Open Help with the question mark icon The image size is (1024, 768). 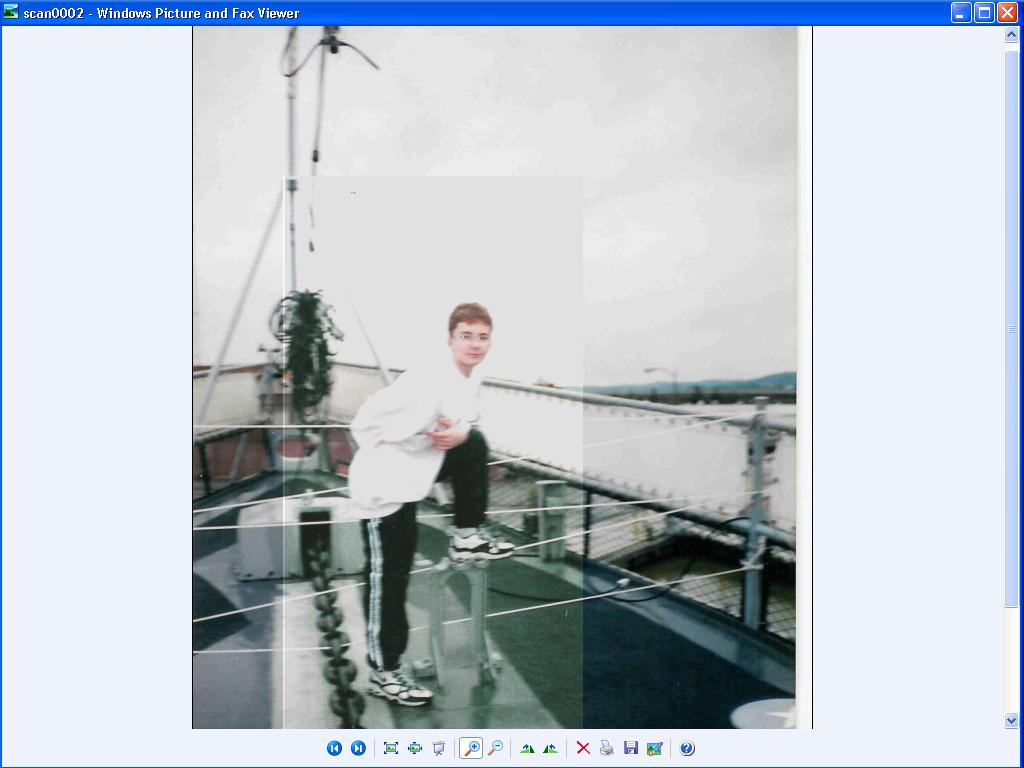click(687, 748)
